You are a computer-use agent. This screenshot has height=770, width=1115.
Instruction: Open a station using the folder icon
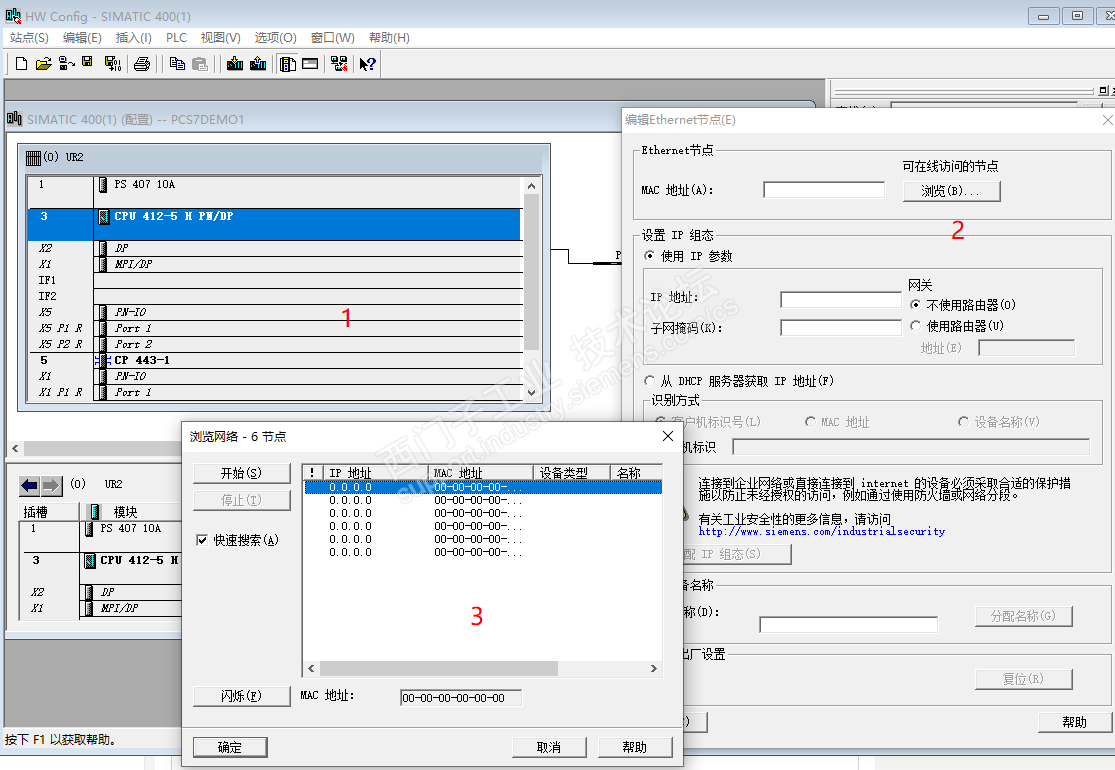[x=43, y=64]
